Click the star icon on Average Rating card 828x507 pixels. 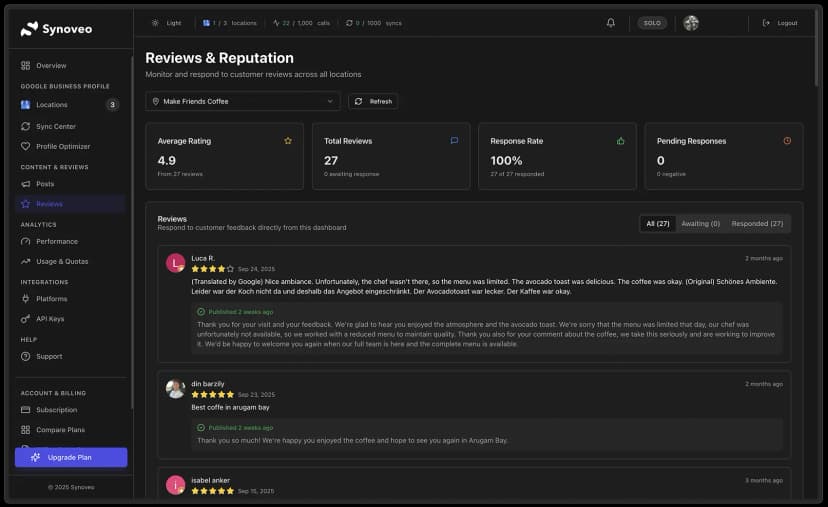tap(288, 141)
